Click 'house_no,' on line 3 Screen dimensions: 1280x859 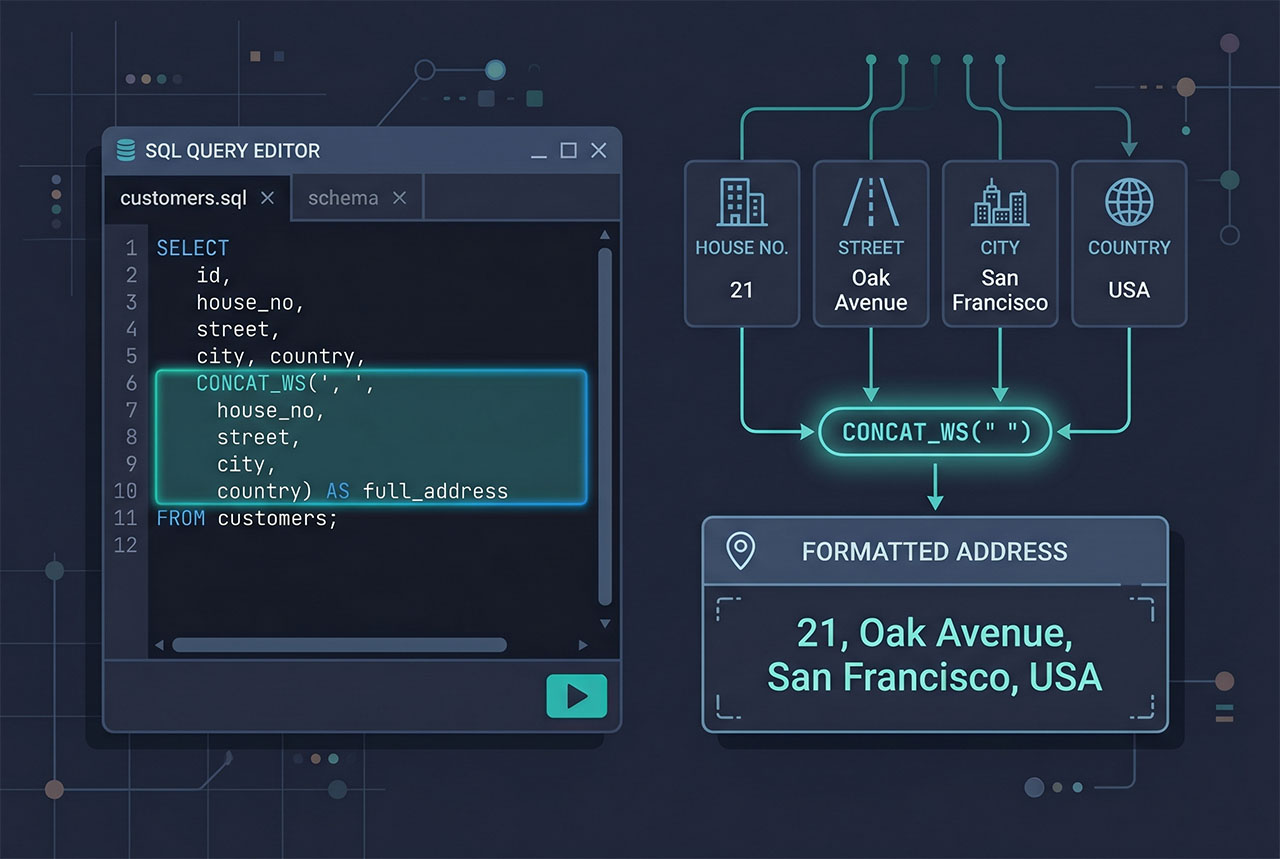[250, 302]
